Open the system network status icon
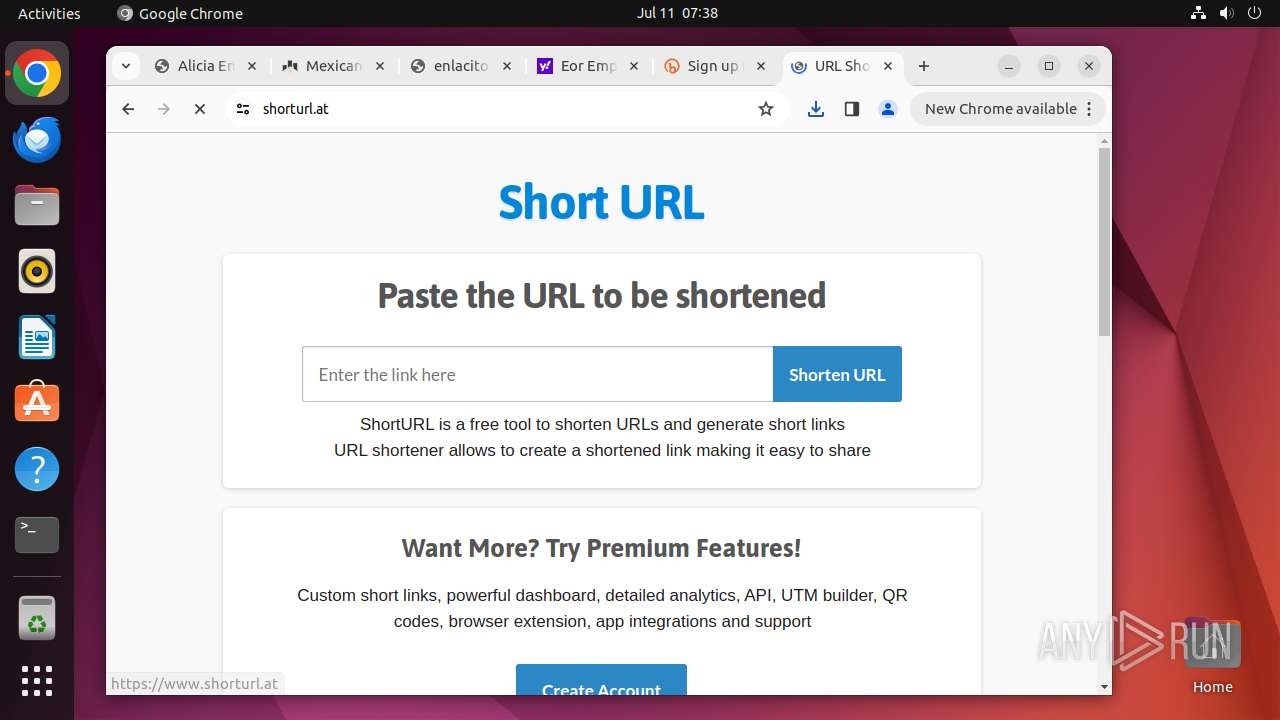The image size is (1280, 720). coord(1199,13)
